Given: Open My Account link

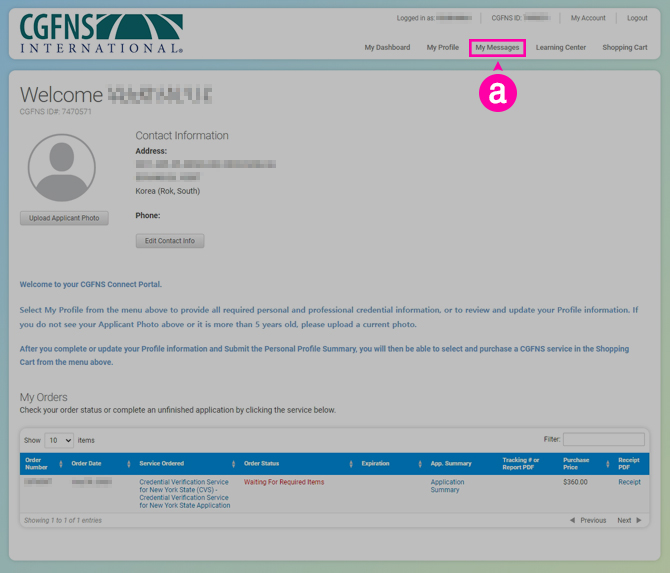Looking at the screenshot, I should [588, 18].
